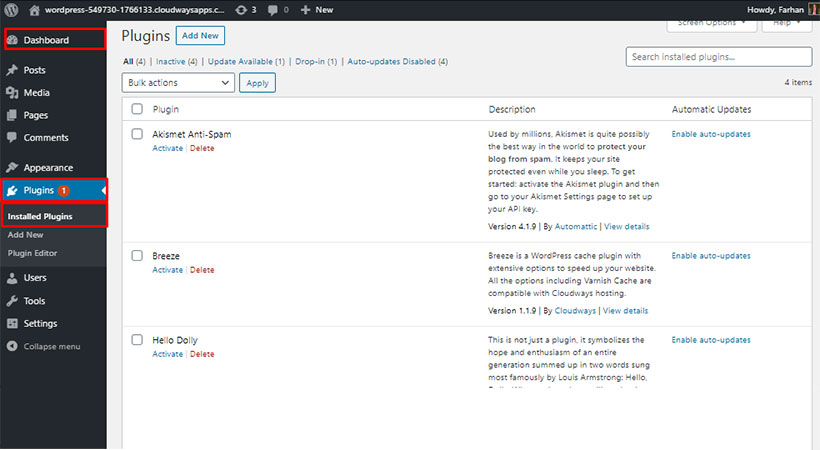Open the Pages menu

[36, 115]
